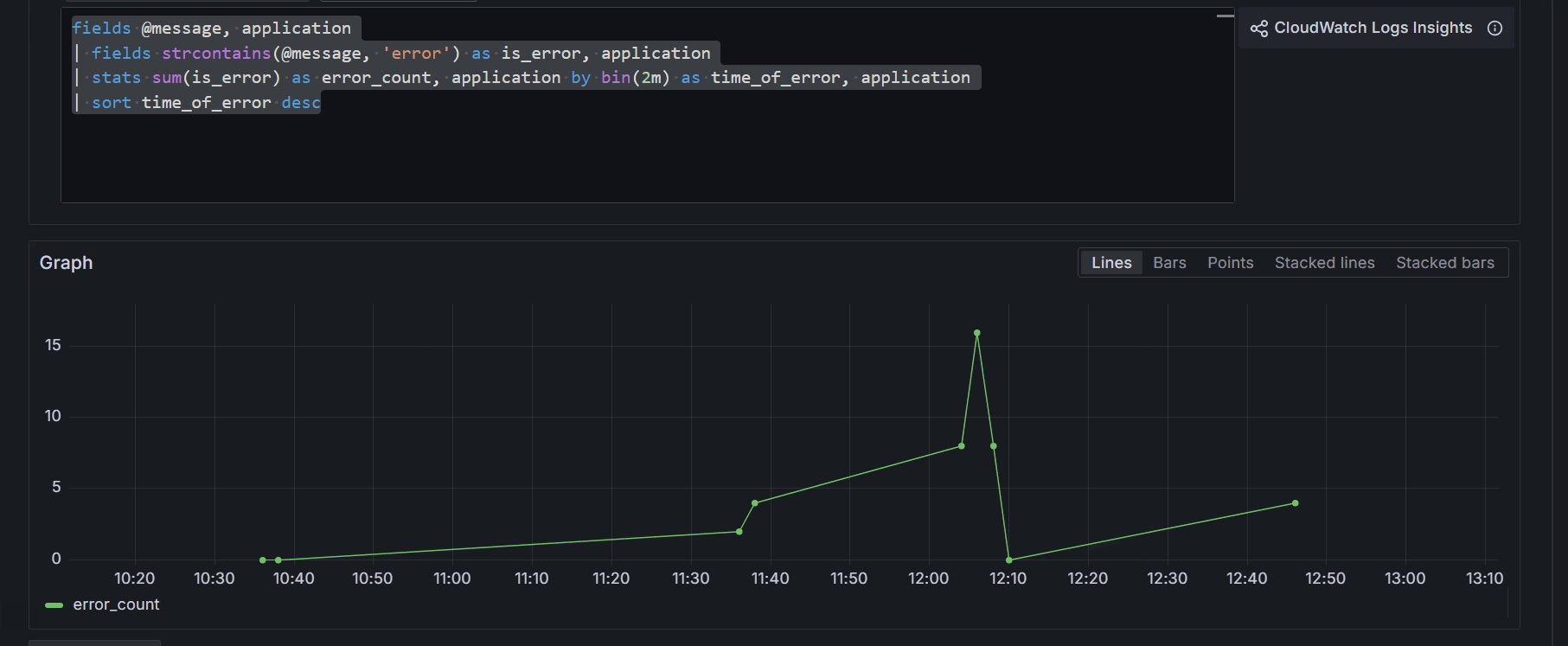Click 'bin(2m)' in the stats line
The width and height of the screenshot is (1568, 646).
point(636,78)
